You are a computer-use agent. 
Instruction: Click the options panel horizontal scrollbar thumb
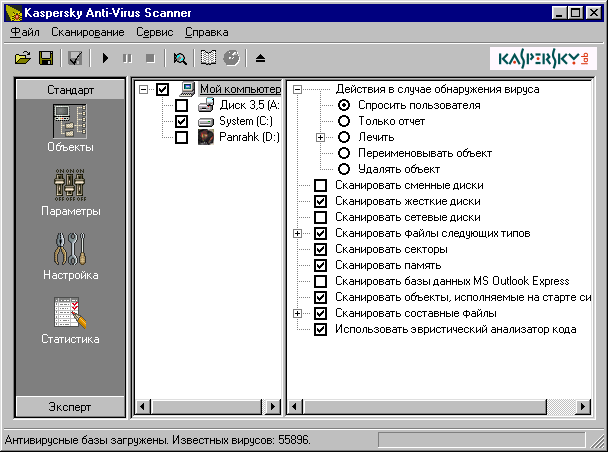coord(425,407)
